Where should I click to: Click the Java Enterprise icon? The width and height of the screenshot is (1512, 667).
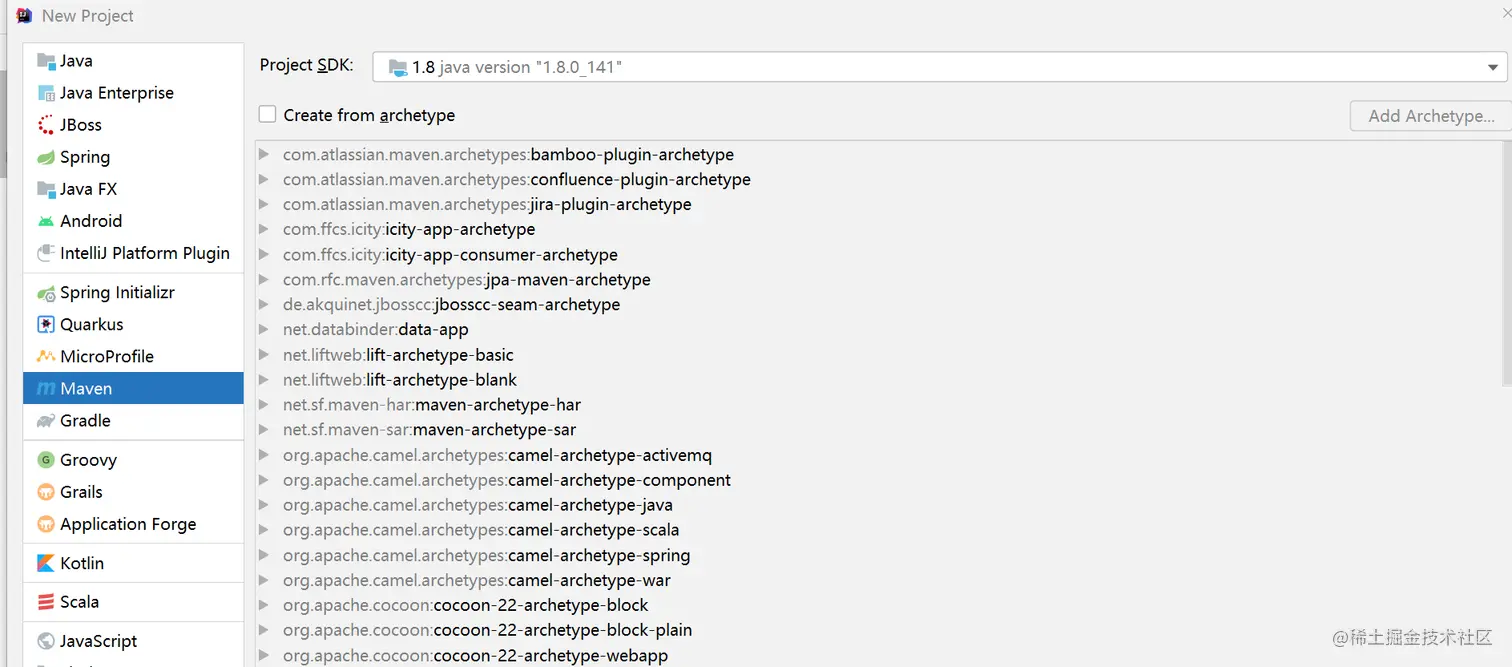[46, 93]
